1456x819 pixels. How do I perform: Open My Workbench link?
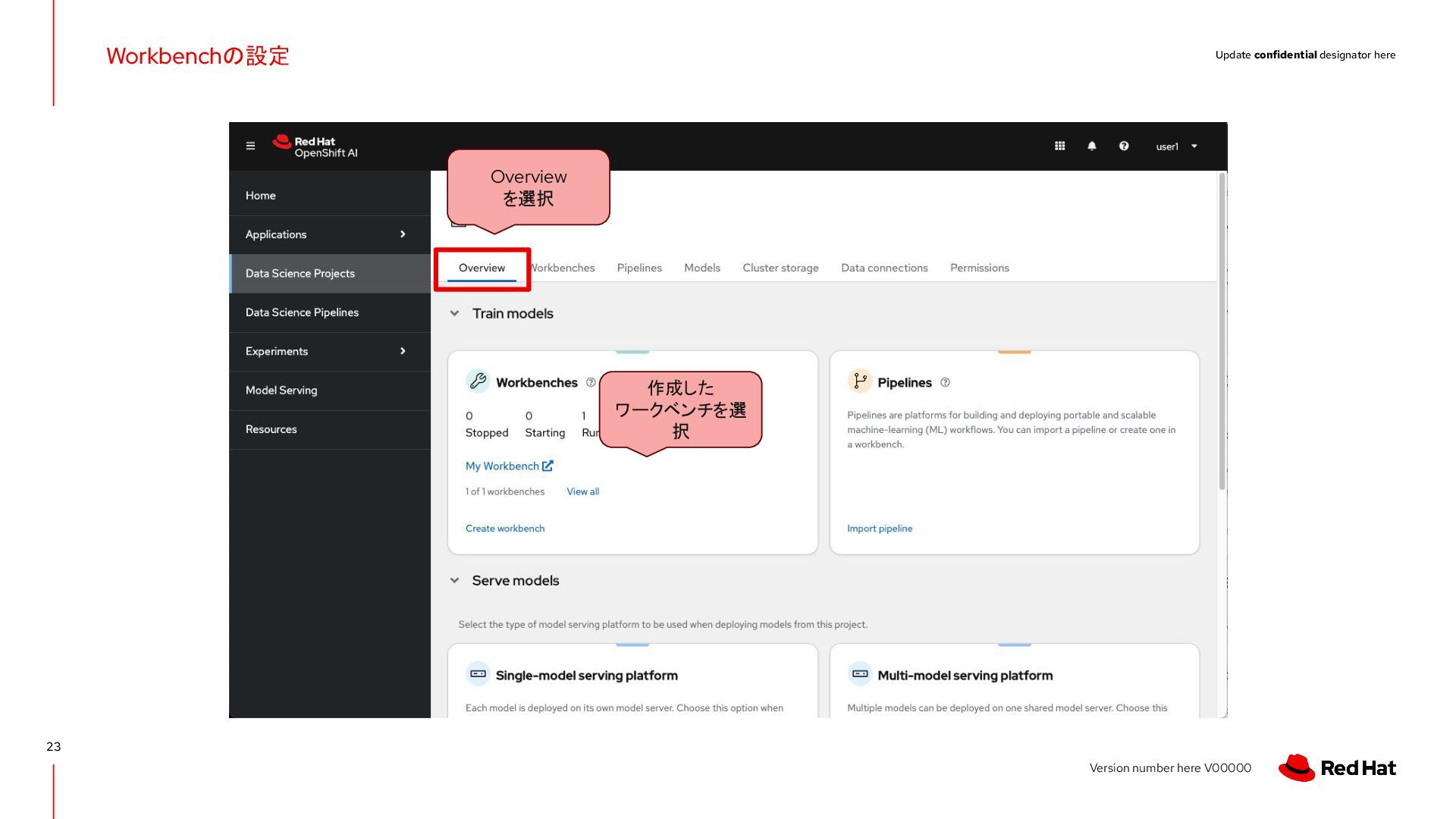502,466
